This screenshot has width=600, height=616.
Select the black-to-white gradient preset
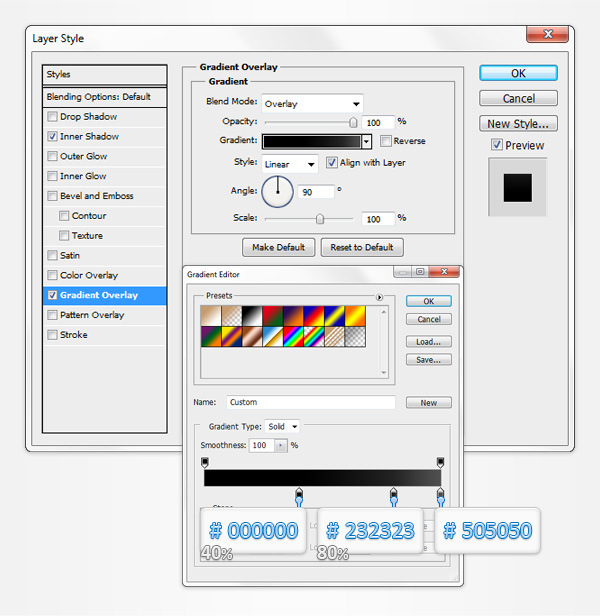(x=252, y=316)
